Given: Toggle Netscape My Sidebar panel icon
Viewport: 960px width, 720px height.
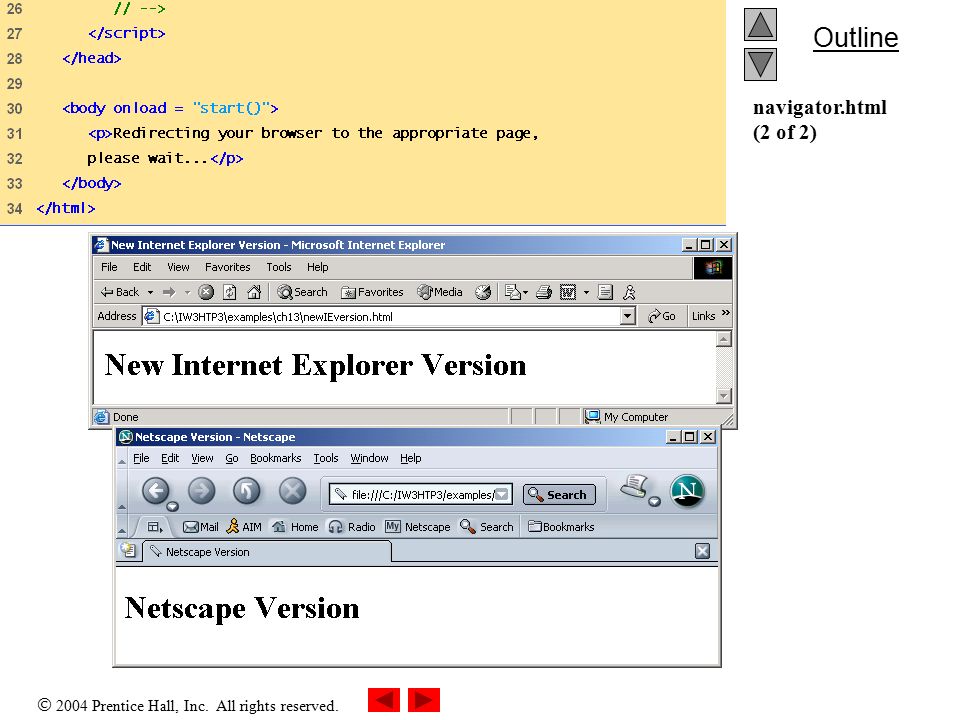Looking at the screenshot, I should [x=156, y=527].
